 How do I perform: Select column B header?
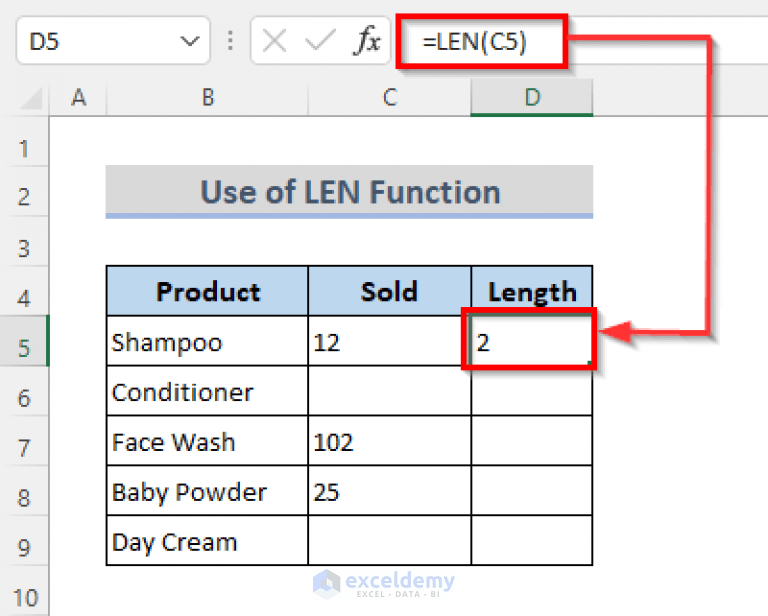click(208, 98)
